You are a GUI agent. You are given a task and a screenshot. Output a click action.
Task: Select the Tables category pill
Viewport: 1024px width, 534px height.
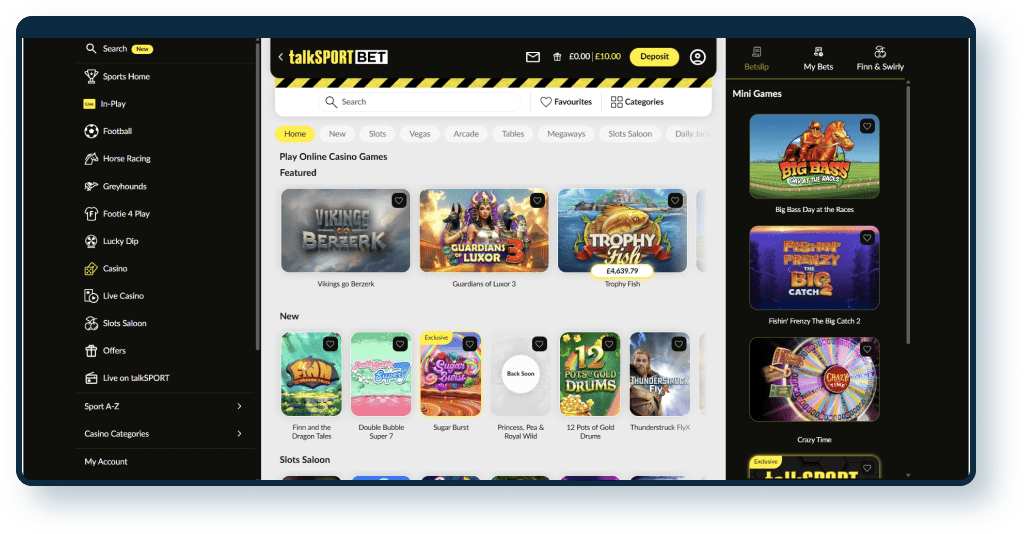coord(513,134)
